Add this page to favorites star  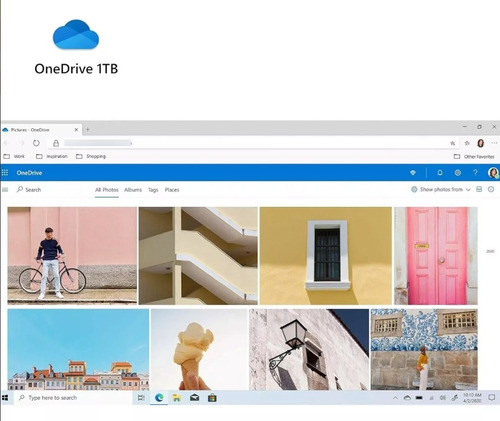pyautogui.click(x=453, y=143)
